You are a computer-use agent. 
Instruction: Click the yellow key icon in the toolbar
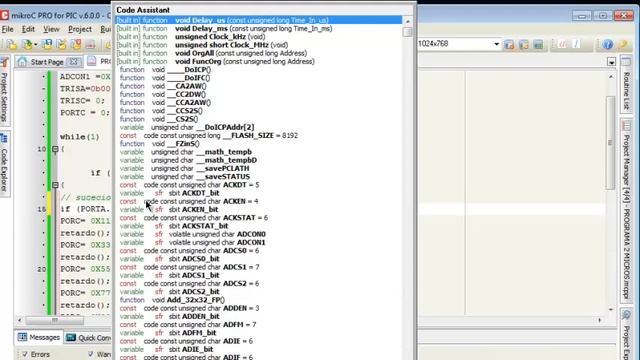tap(623, 44)
